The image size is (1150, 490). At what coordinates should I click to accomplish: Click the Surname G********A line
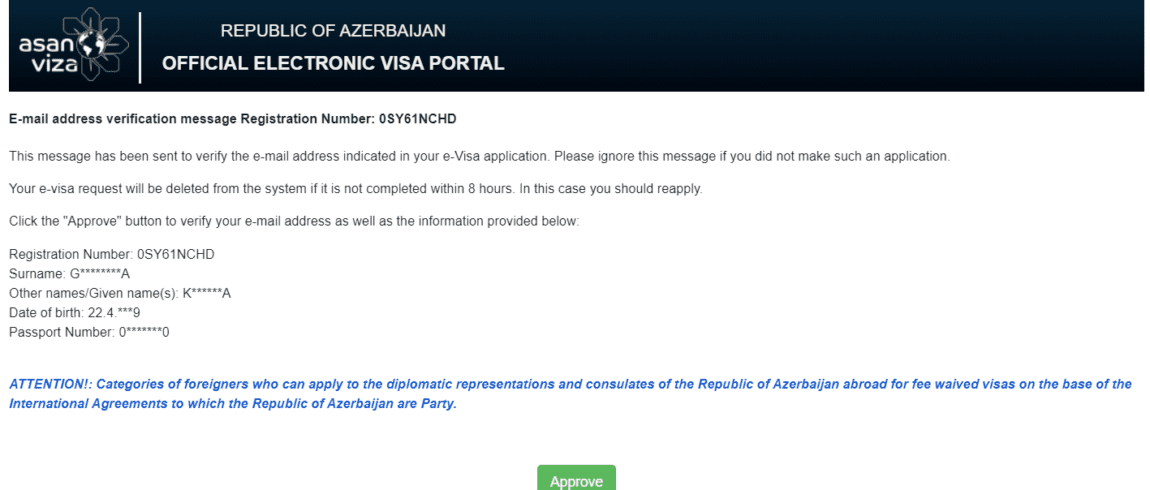69,275
